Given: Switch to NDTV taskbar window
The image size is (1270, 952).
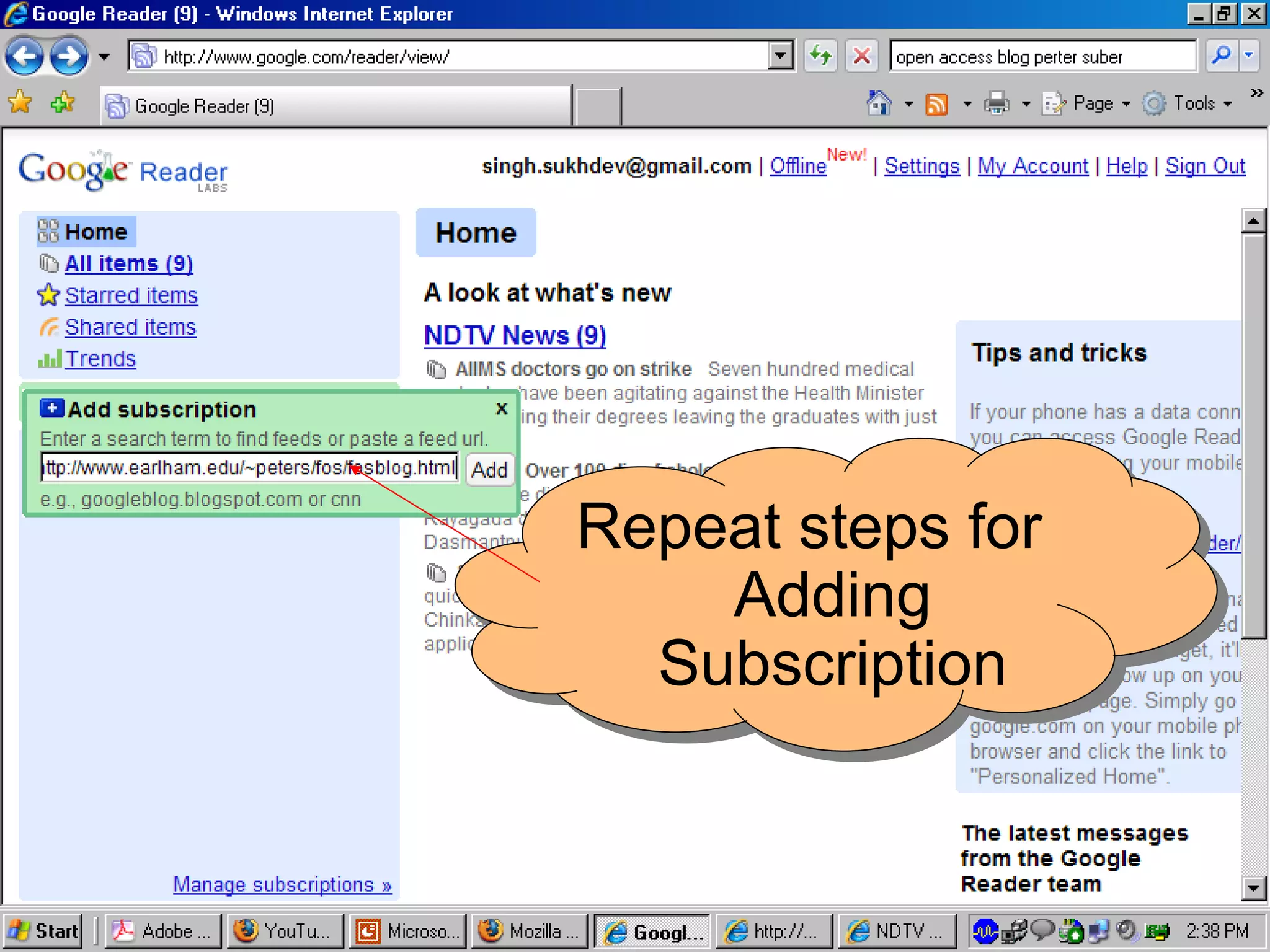Looking at the screenshot, I should point(897,931).
